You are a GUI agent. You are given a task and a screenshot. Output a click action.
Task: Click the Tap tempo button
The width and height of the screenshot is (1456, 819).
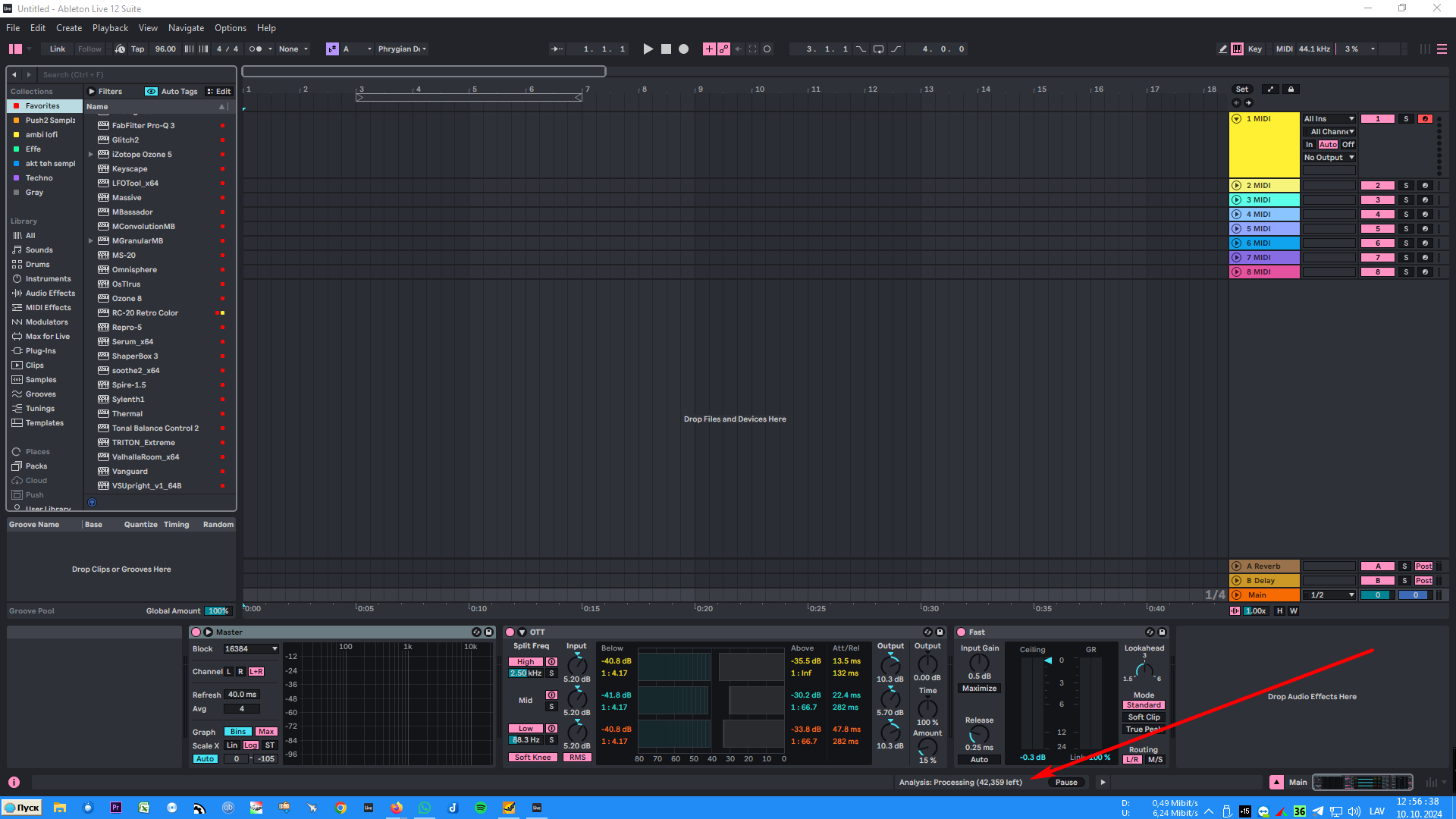[x=137, y=49]
